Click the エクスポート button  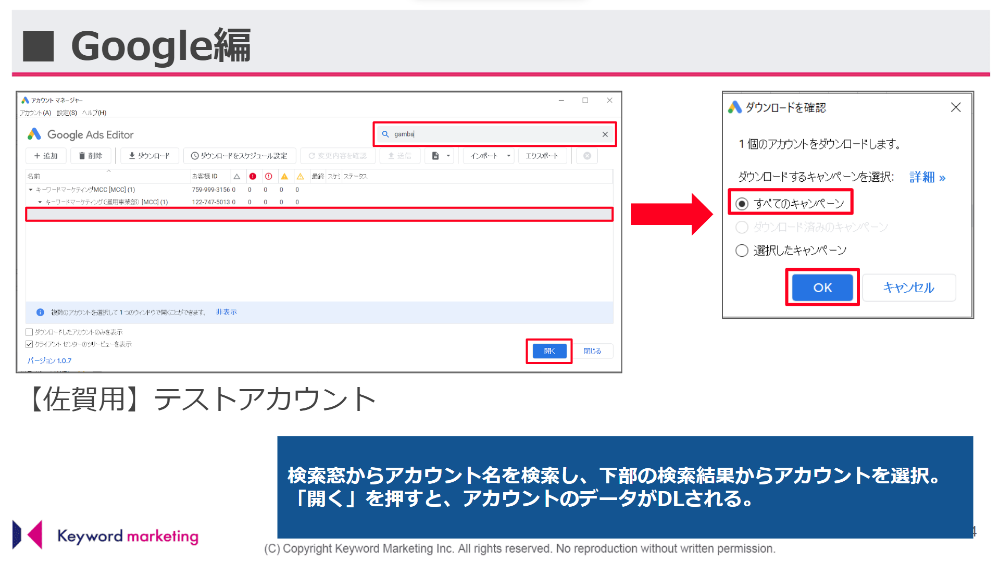pyautogui.click(x=542, y=156)
